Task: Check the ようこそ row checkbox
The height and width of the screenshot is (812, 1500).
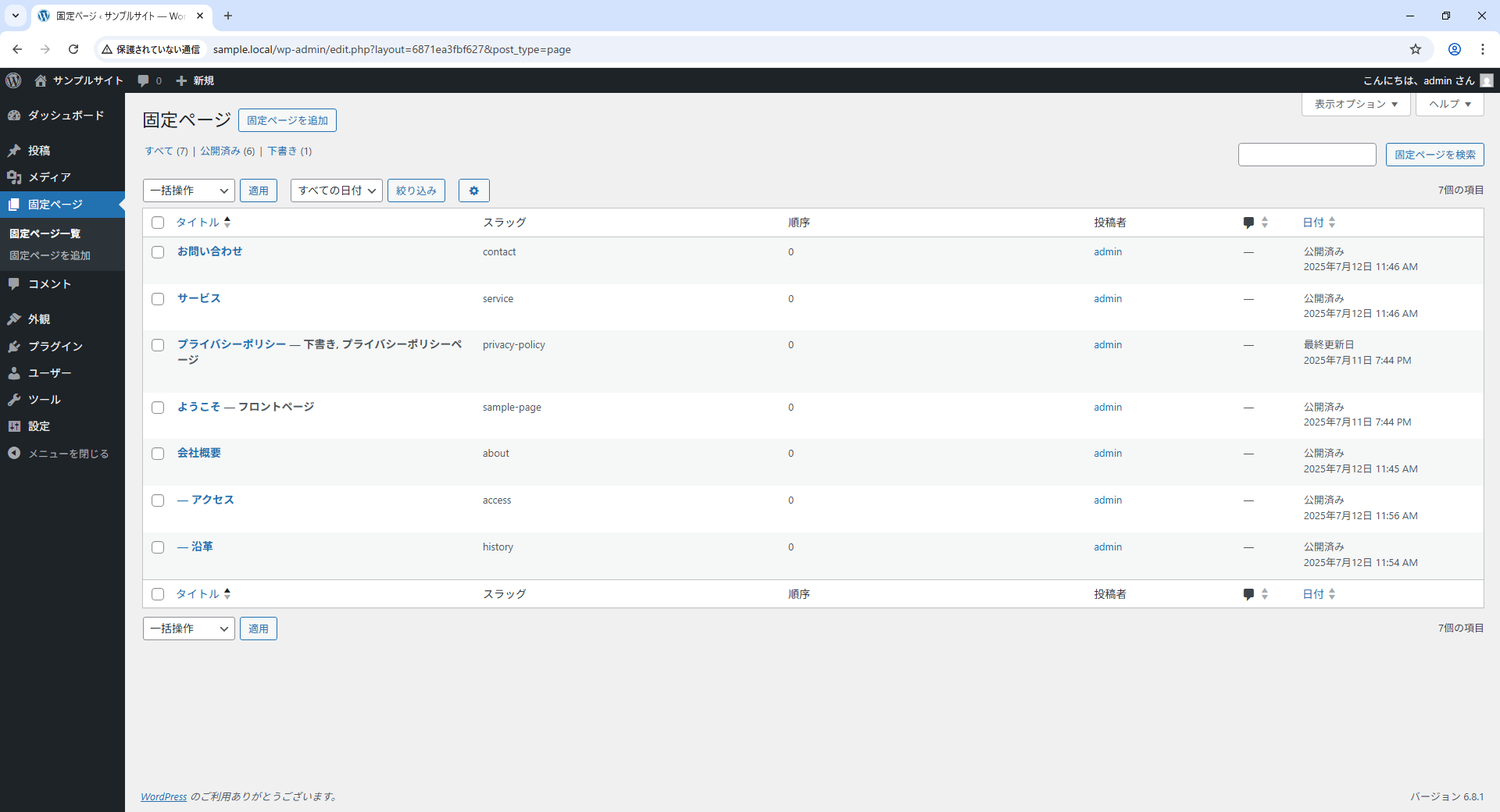Action: (x=158, y=408)
